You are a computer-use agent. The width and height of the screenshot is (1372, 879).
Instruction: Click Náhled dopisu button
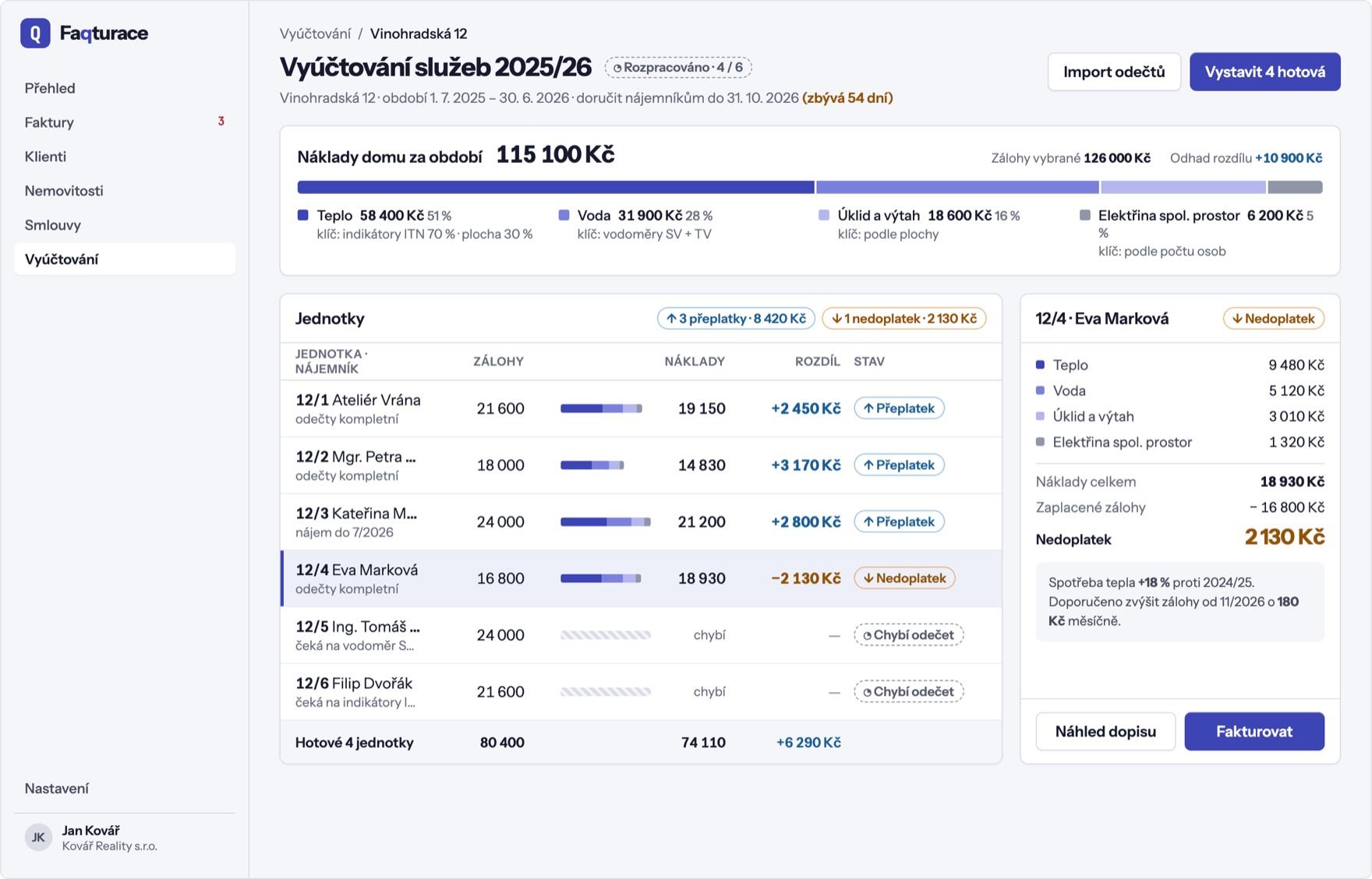click(x=1105, y=732)
